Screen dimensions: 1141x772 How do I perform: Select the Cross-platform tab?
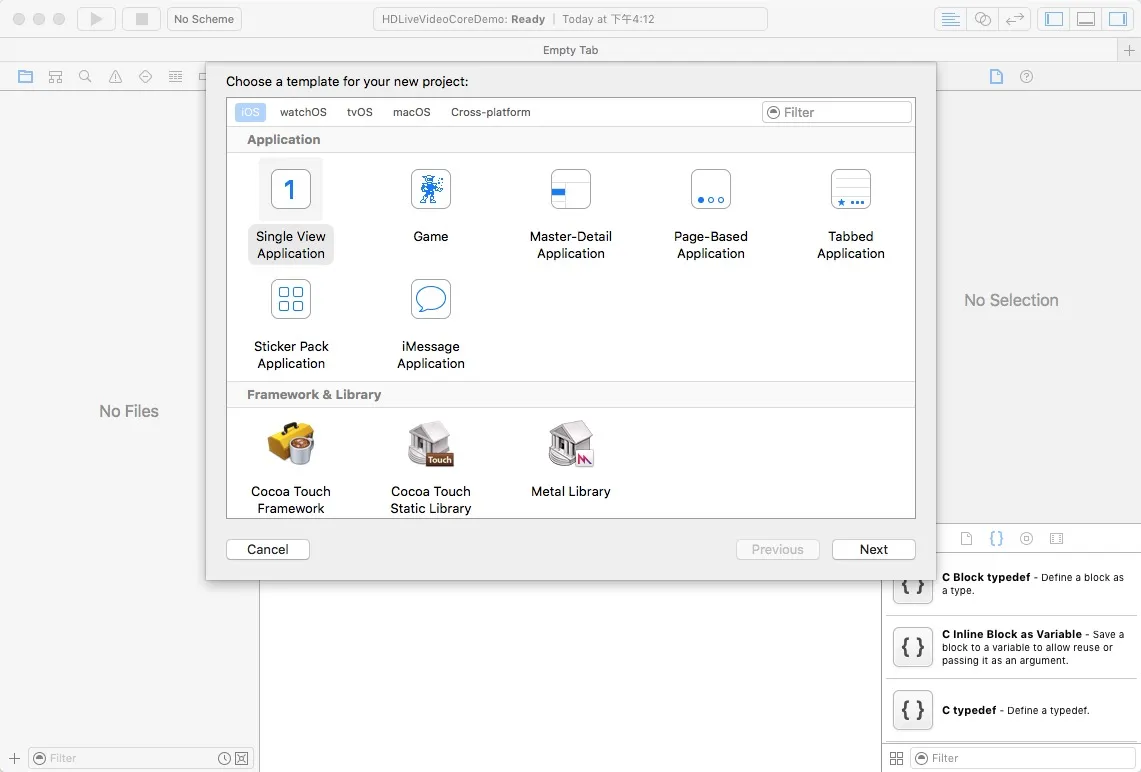[490, 112]
